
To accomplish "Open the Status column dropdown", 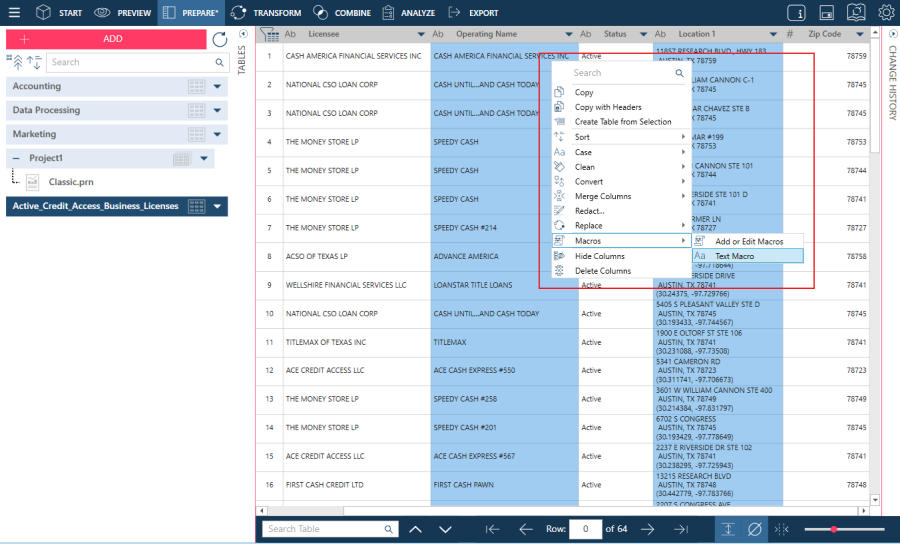I will pyautogui.click(x=643, y=34).
